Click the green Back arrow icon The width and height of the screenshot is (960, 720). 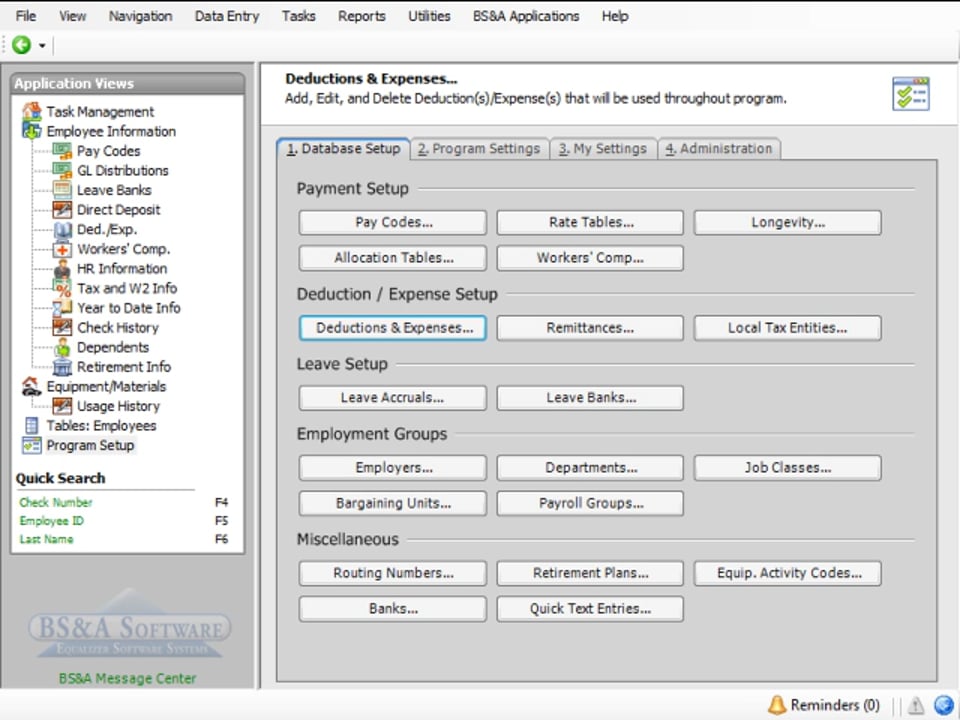tap(21, 45)
